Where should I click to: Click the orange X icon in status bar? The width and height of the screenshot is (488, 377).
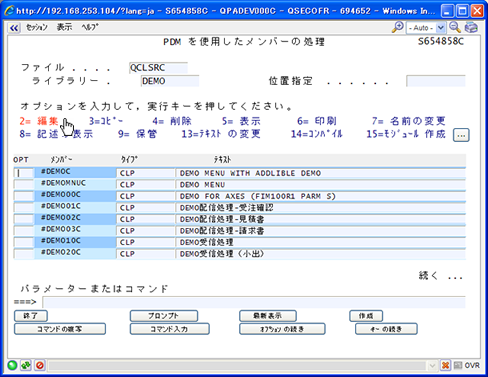point(445,365)
